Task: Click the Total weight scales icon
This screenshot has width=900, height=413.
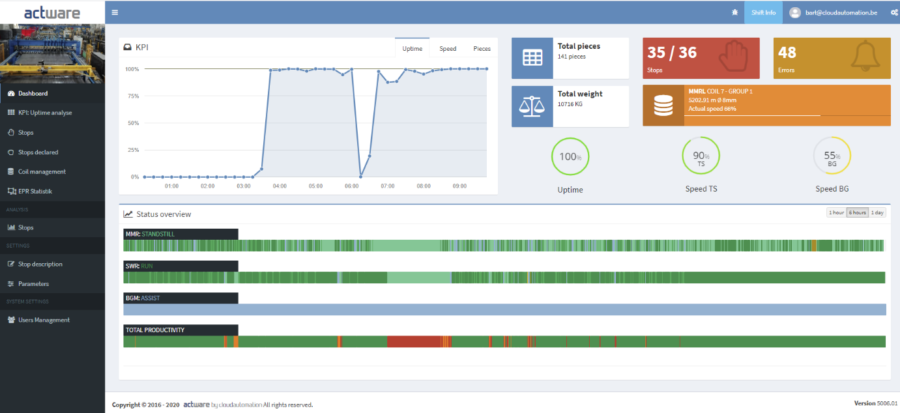Action: 532,105
